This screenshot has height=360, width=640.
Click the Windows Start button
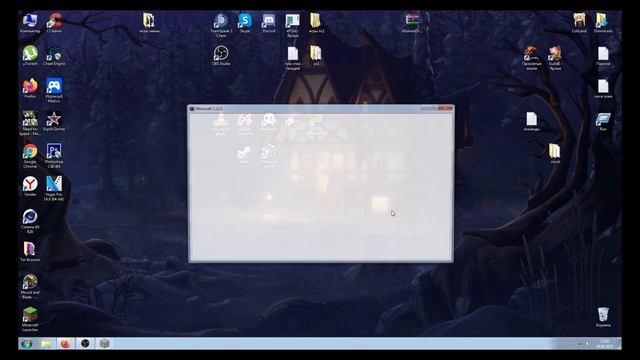[x=27, y=343]
